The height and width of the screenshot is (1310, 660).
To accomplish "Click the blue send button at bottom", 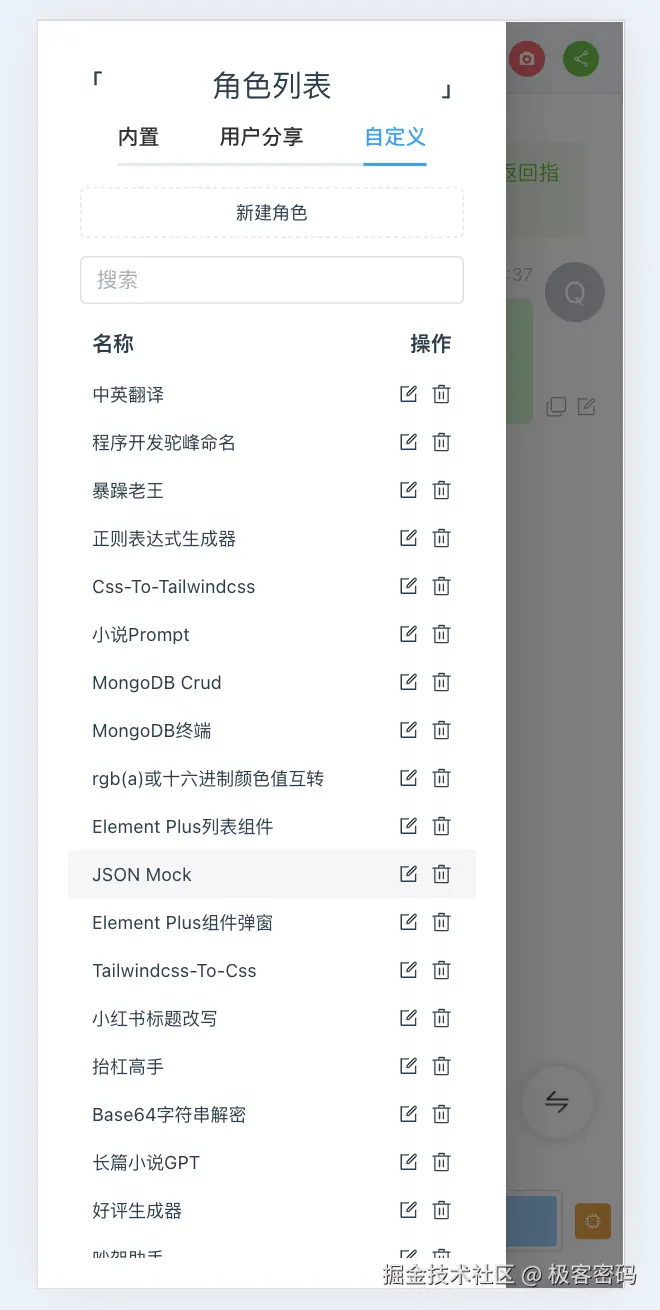I will pos(533,1221).
